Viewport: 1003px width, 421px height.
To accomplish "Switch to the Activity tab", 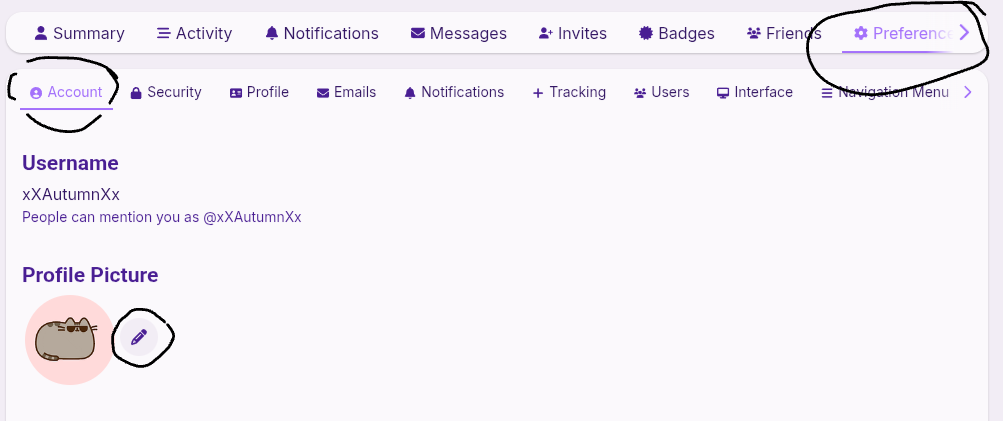I will click(x=194, y=33).
